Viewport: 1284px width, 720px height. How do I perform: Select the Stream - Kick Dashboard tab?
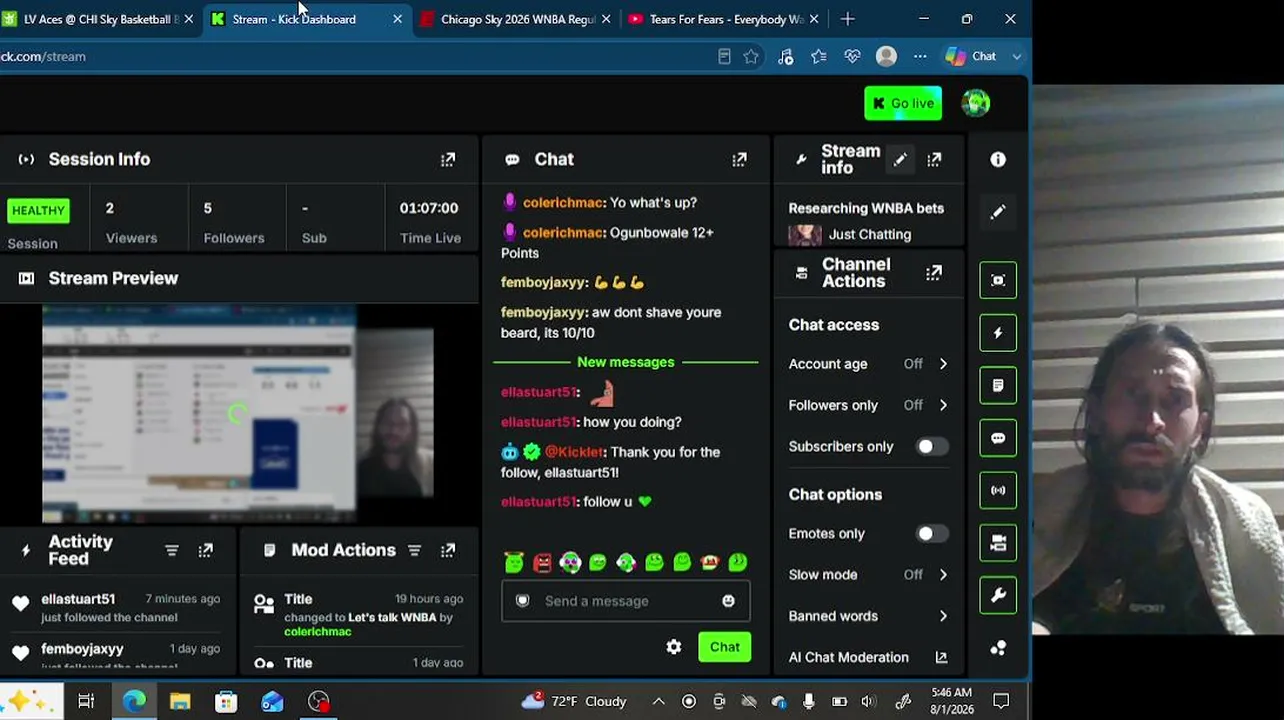tap(306, 19)
